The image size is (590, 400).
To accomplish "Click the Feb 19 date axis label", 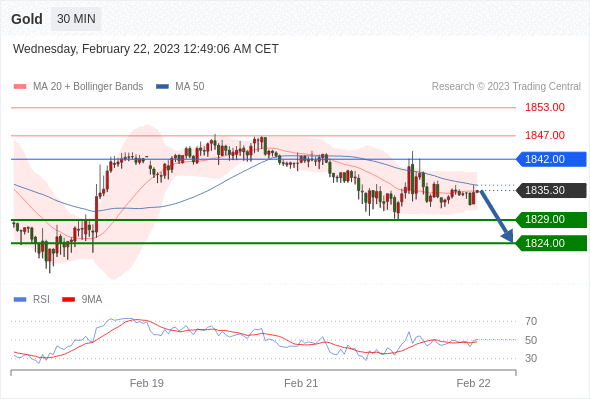I will [x=147, y=383].
